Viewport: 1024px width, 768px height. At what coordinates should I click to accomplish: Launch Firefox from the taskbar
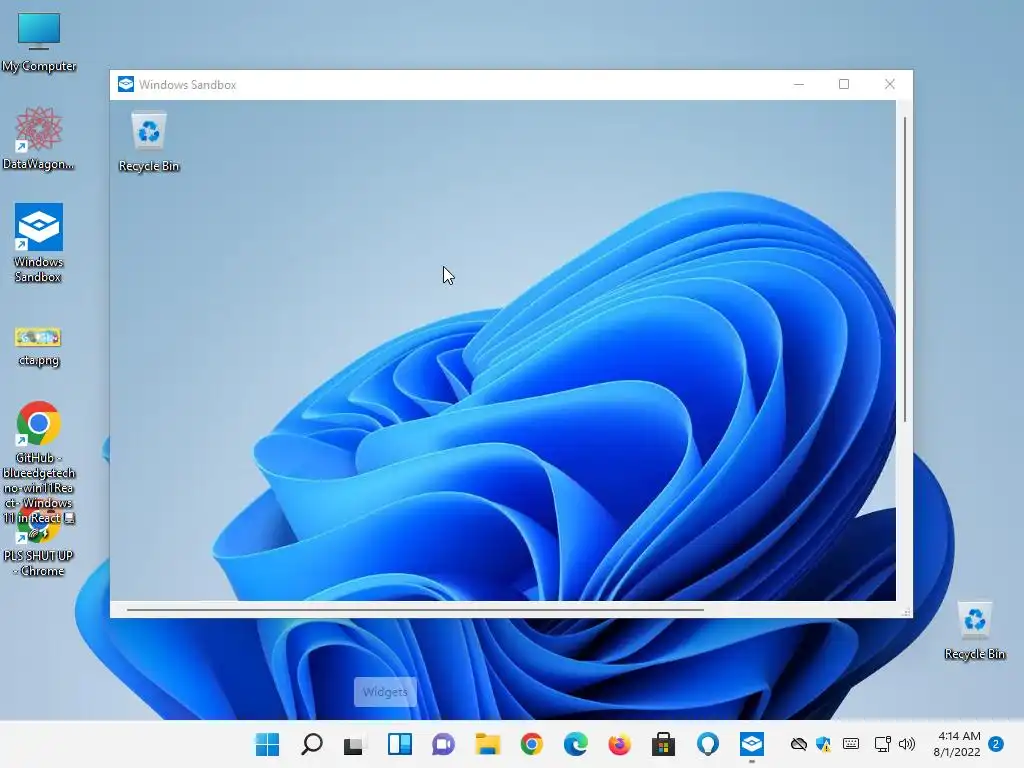tap(619, 744)
